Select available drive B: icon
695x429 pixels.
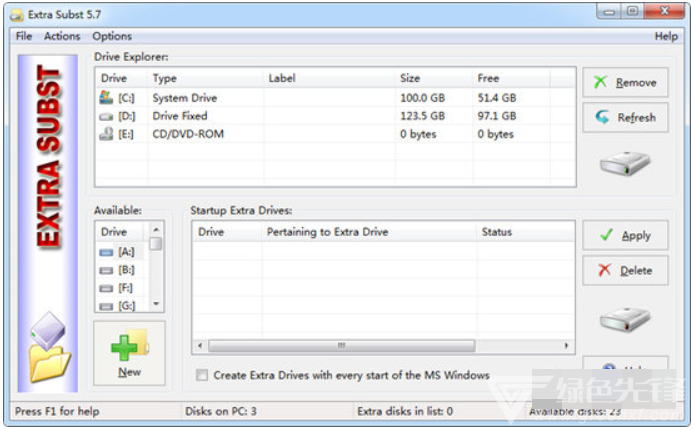[x=106, y=270]
